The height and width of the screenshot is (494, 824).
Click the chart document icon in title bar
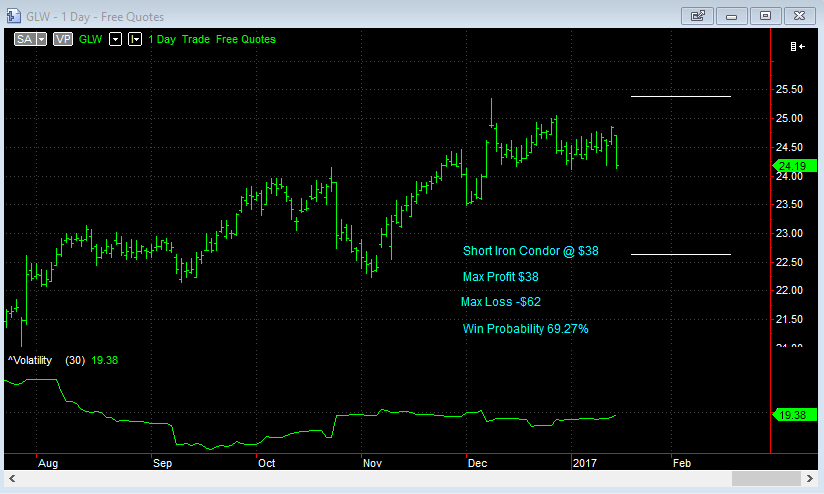point(13,16)
